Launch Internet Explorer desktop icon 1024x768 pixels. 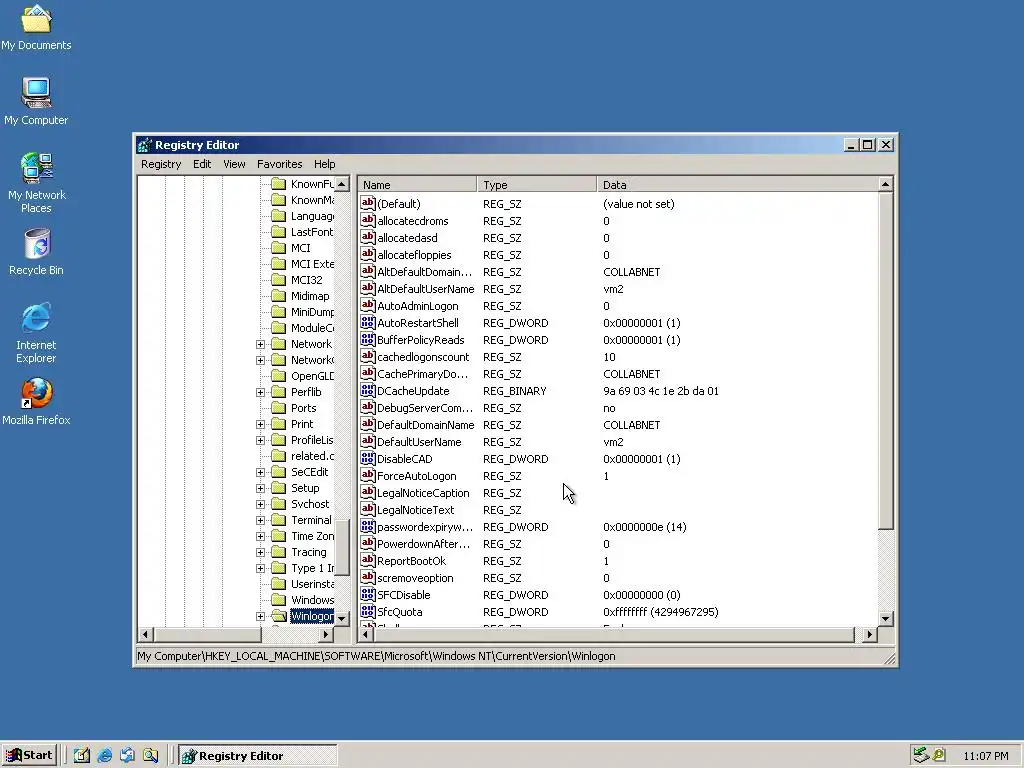pos(36,332)
